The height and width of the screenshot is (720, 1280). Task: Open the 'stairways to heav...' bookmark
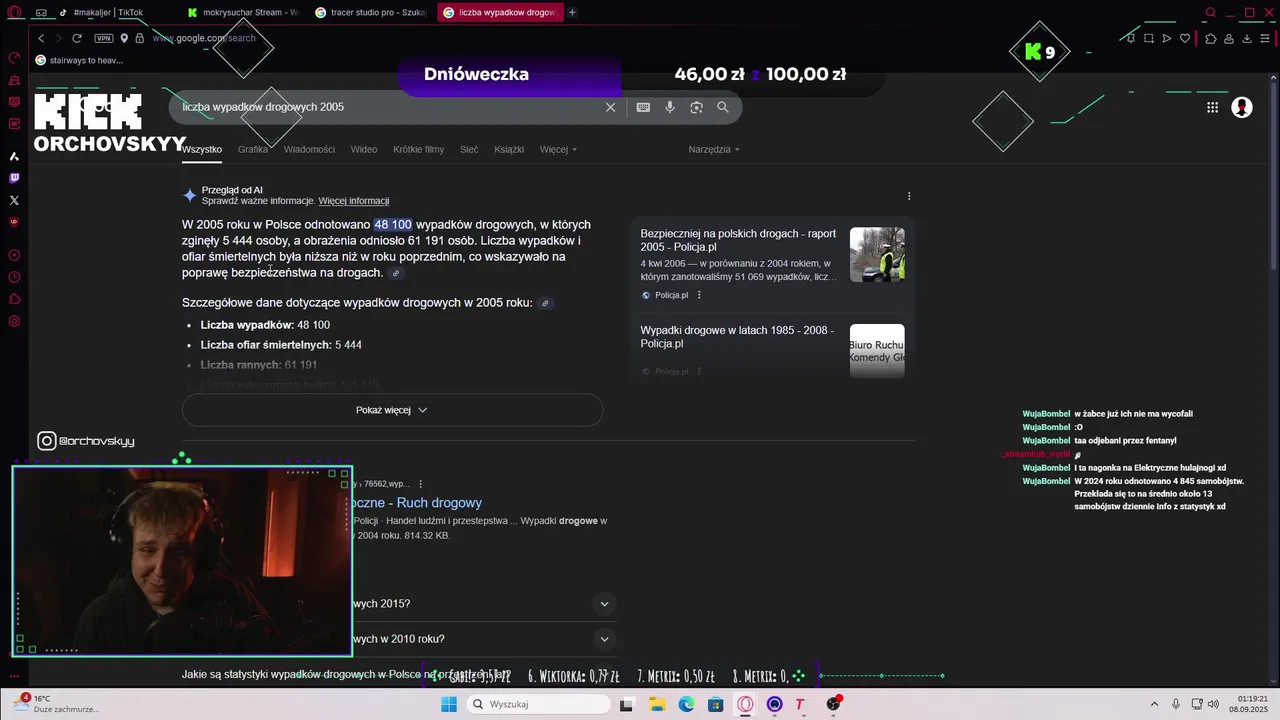(79, 60)
